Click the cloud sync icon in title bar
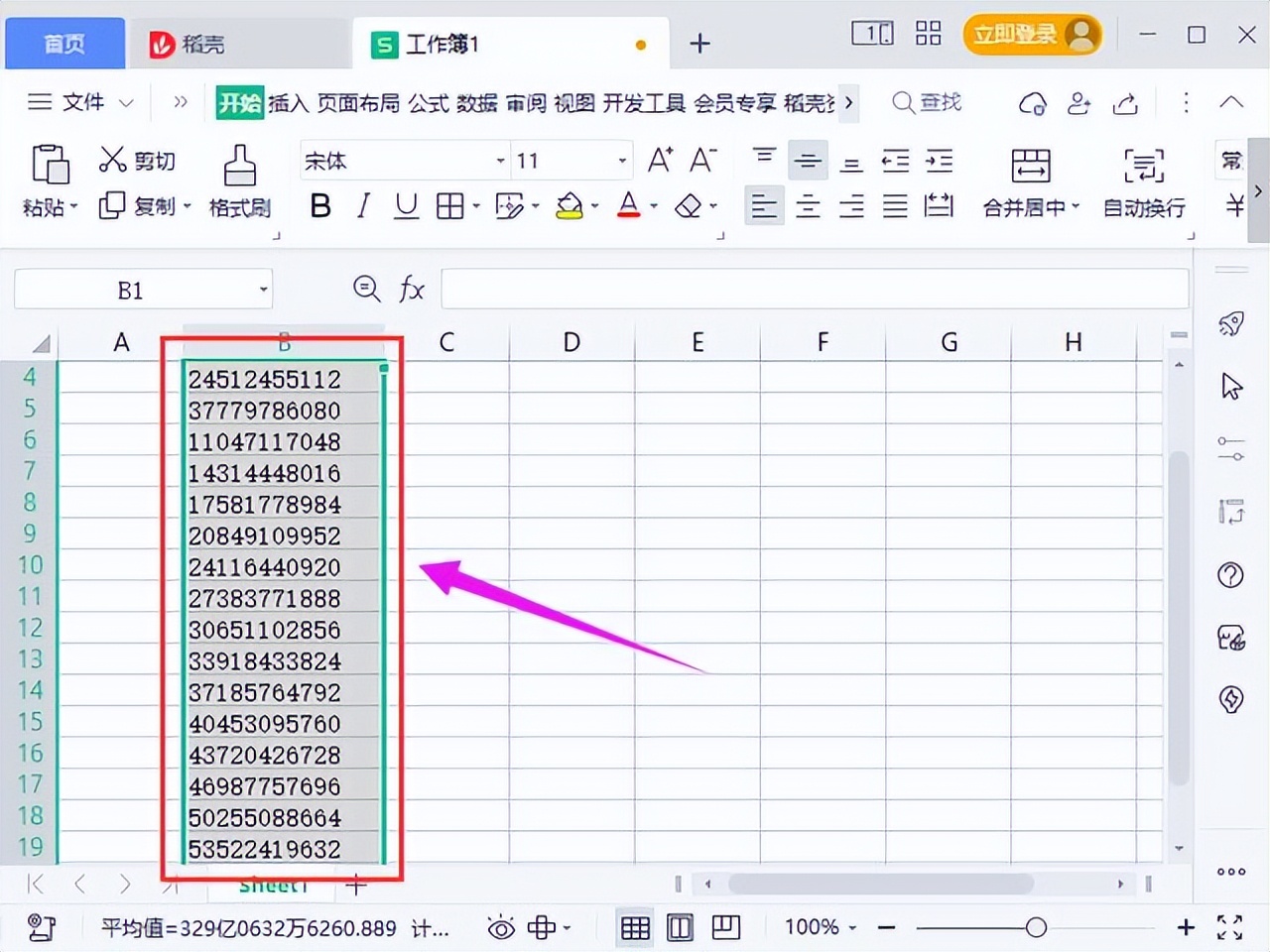 click(x=1032, y=103)
